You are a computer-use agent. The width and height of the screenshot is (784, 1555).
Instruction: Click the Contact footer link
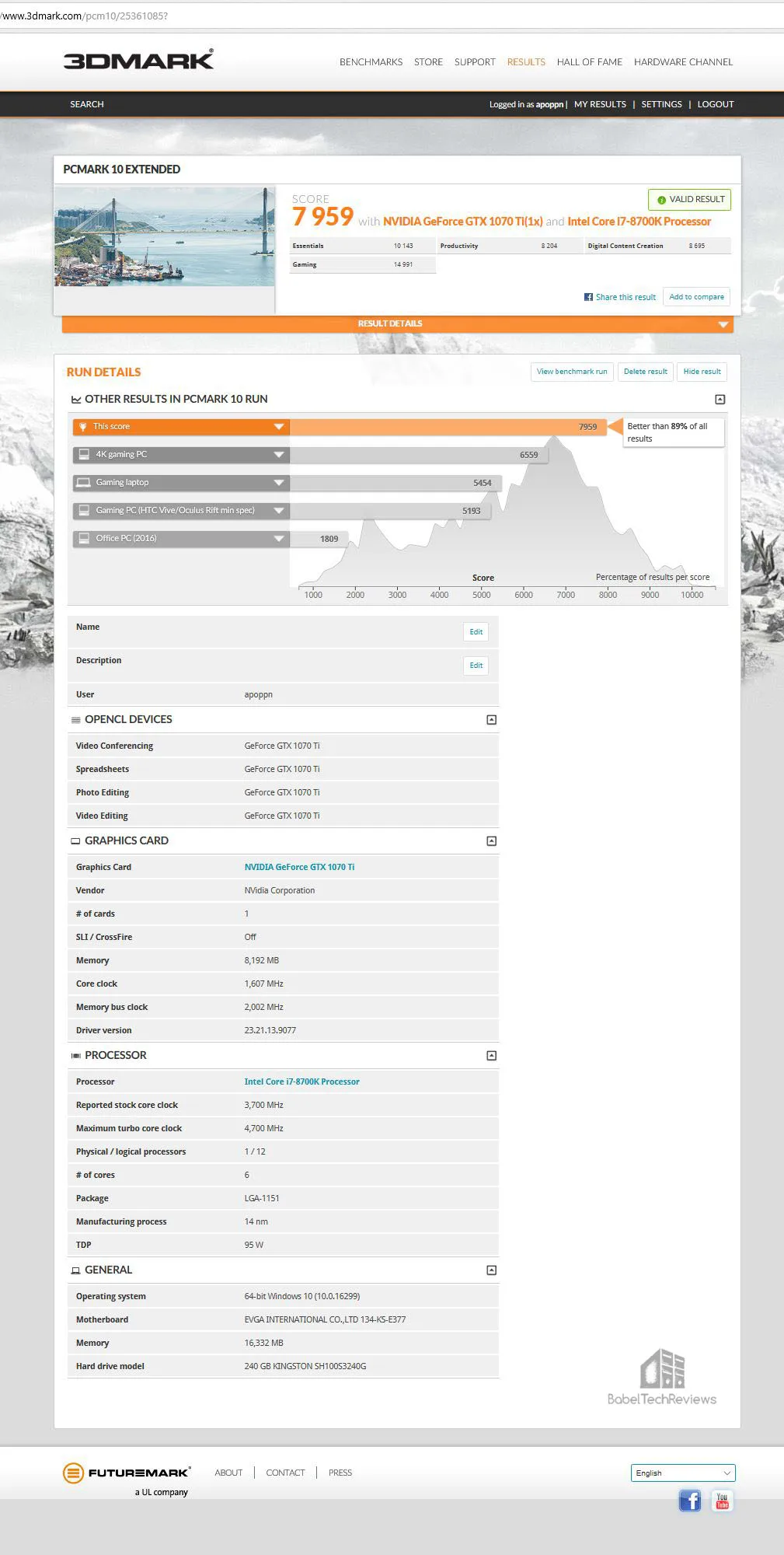click(285, 1473)
